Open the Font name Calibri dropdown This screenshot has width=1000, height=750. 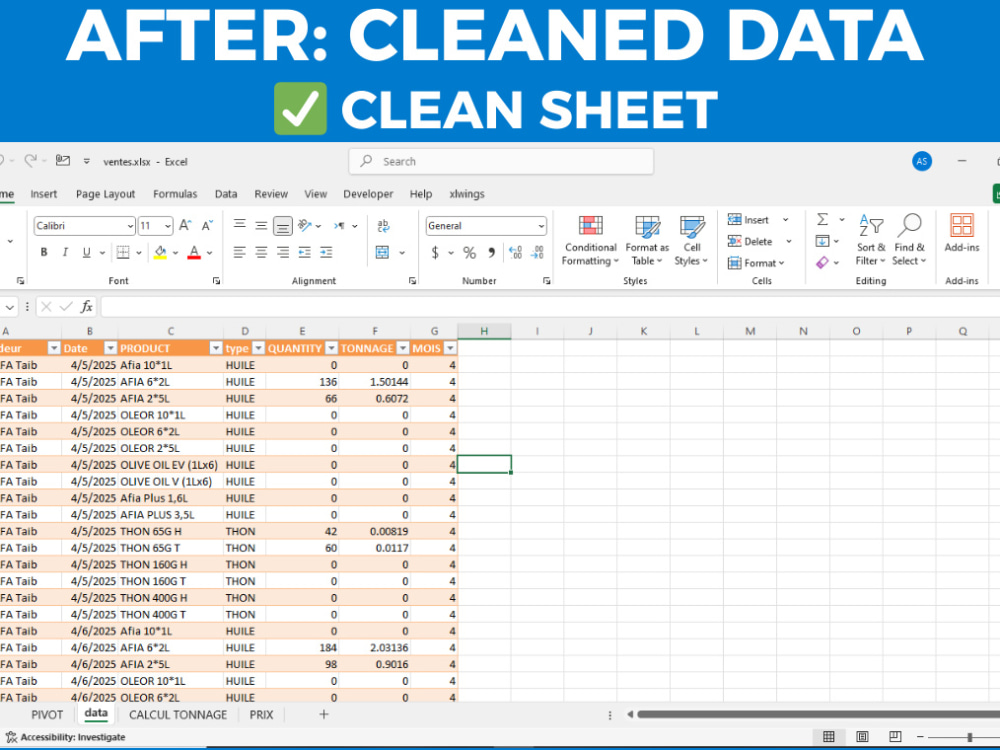tap(131, 226)
